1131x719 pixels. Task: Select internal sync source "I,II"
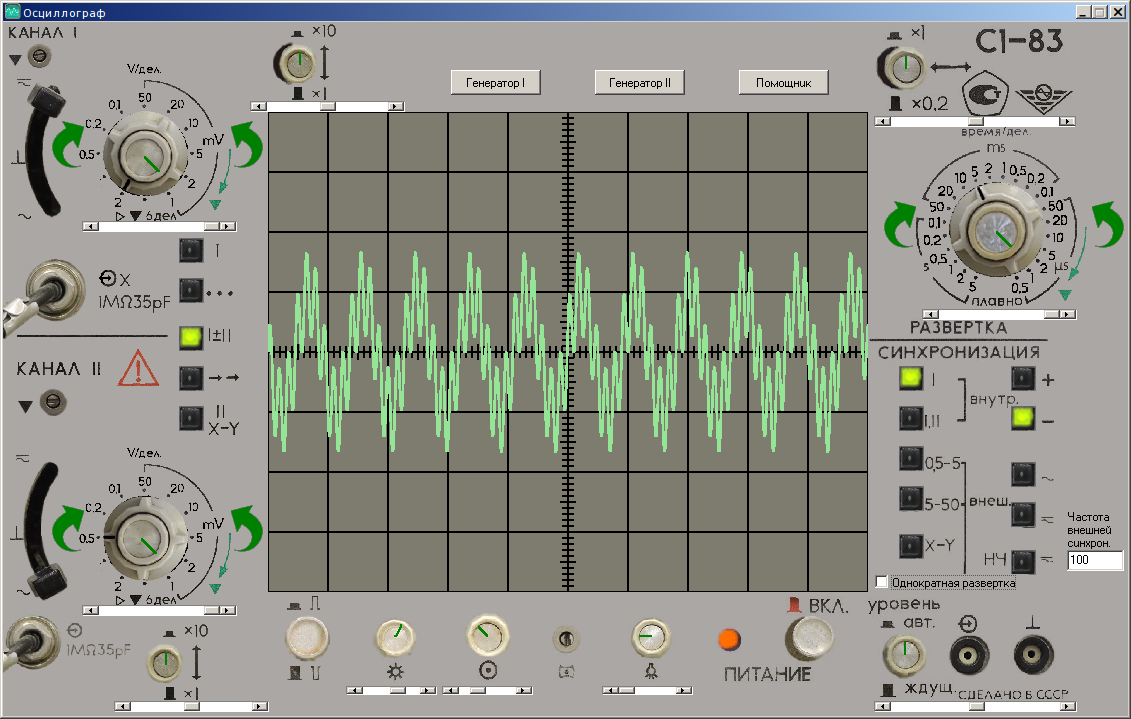pyautogui.click(x=911, y=419)
